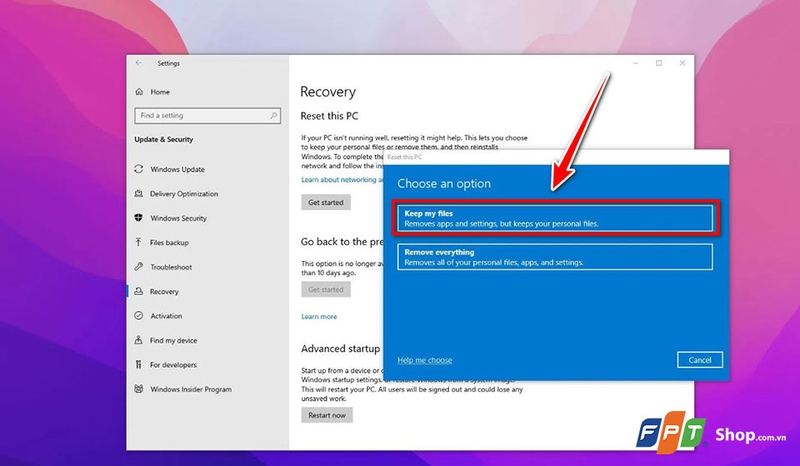Click Get started under Reset this PC
This screenshot has height=466, width=800.
pyautogui.click(x=326, y=202)
